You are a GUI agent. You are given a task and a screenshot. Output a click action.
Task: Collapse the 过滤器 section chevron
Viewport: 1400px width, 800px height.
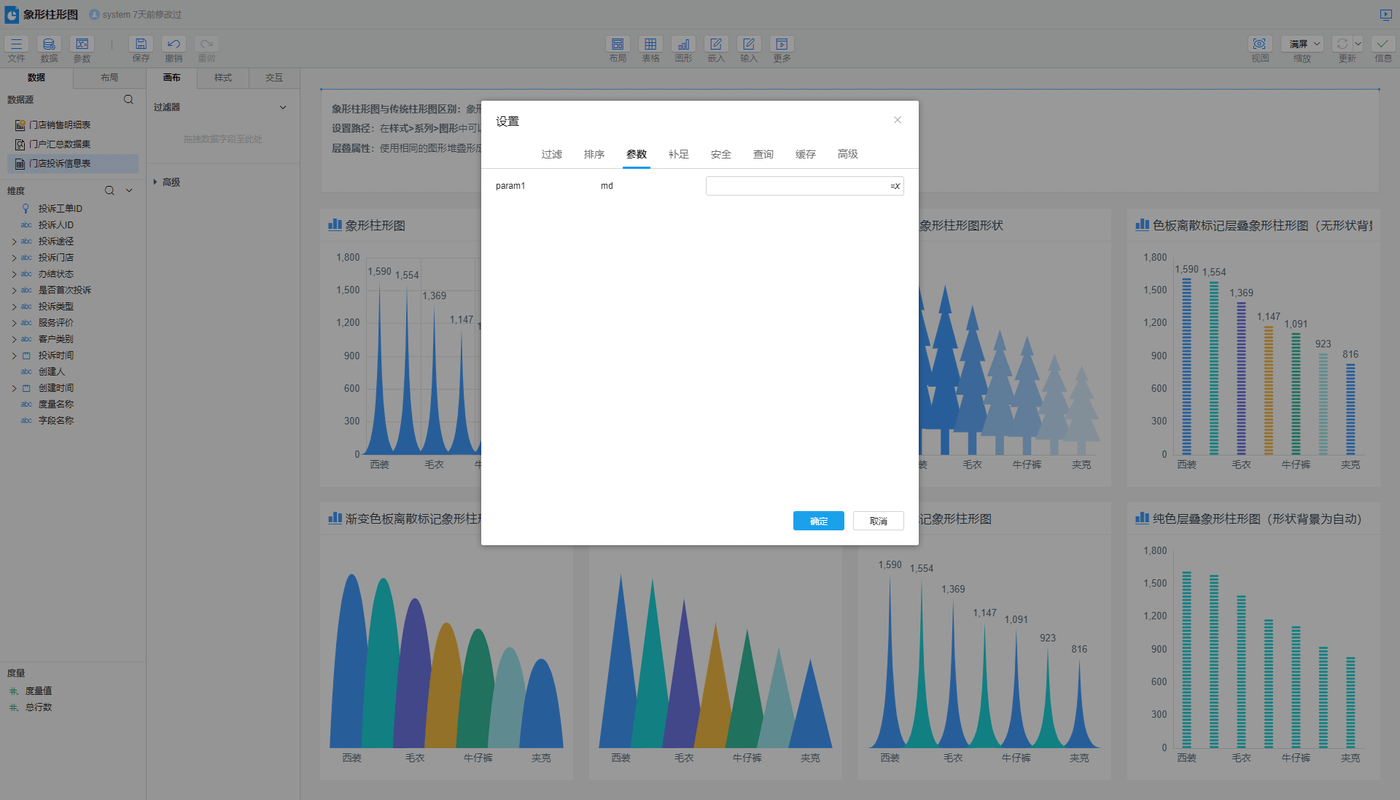click(x=283, y=107)
